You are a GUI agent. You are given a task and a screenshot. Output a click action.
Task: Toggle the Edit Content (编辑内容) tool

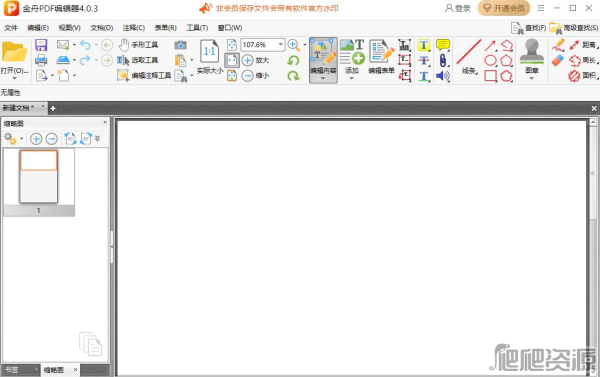pos(323,60)
